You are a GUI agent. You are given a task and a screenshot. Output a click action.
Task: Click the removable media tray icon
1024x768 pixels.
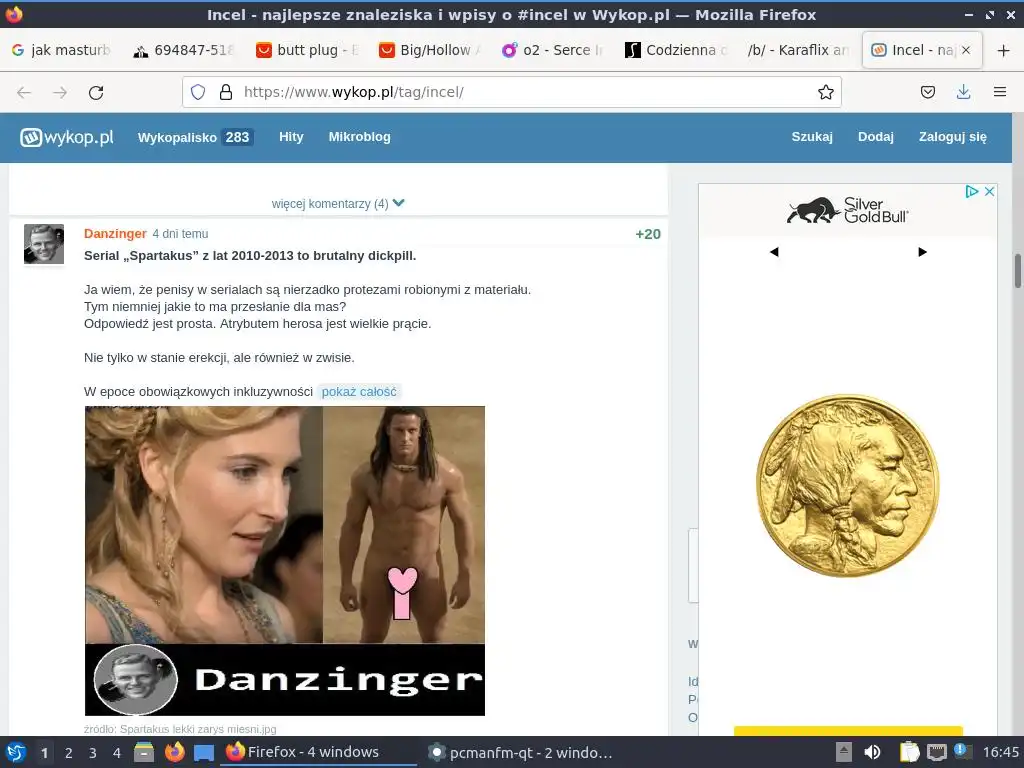click(x=844, y=752)
